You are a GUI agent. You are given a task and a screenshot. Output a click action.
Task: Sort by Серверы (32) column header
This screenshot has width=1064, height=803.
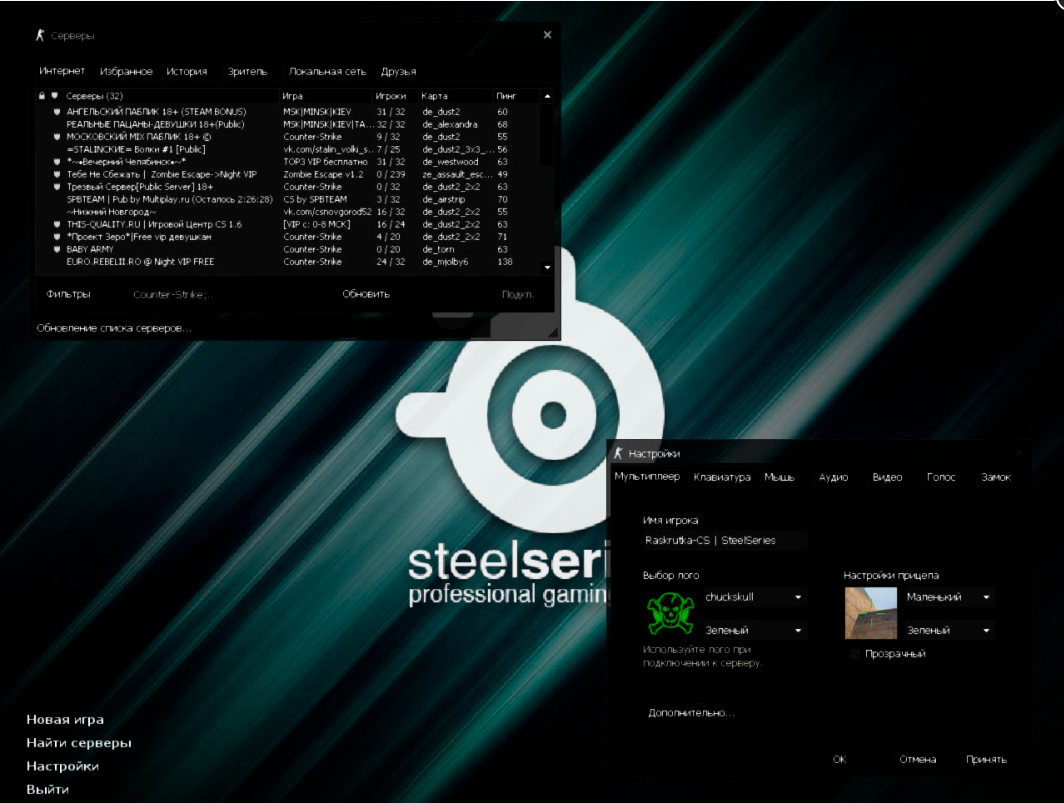[x=170, y=96]
